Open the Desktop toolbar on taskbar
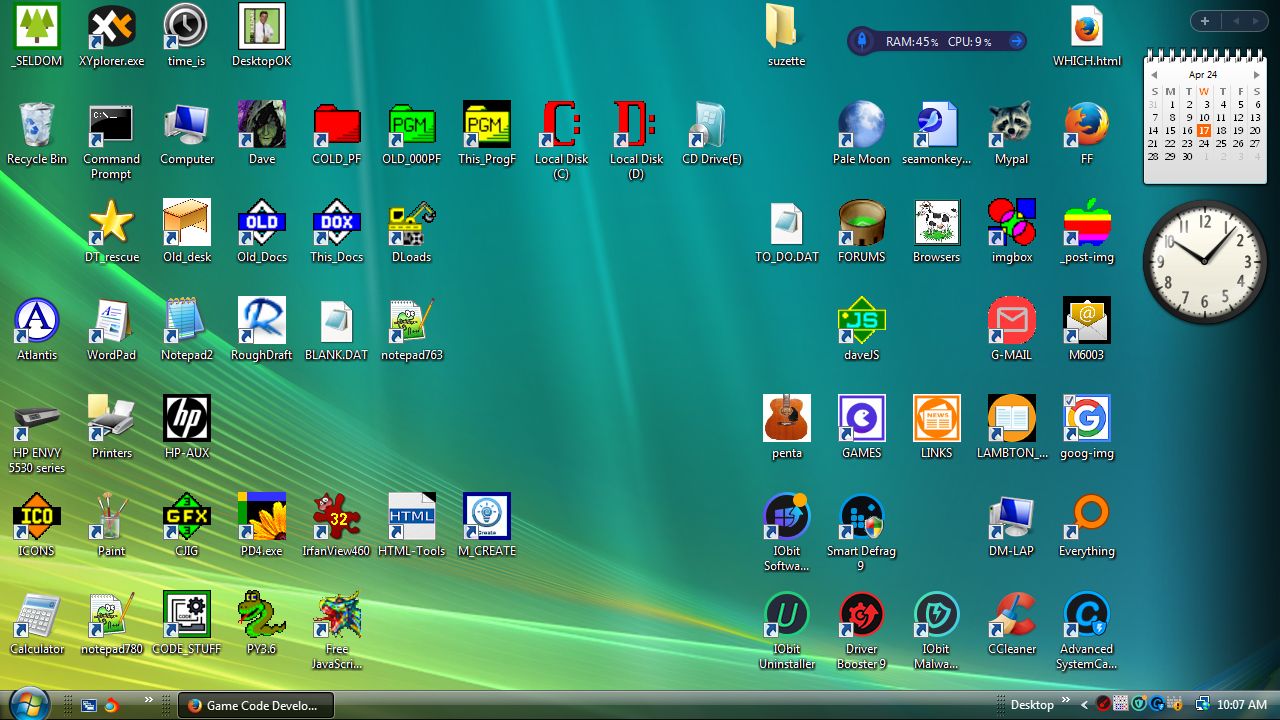 click(1032, 705)
